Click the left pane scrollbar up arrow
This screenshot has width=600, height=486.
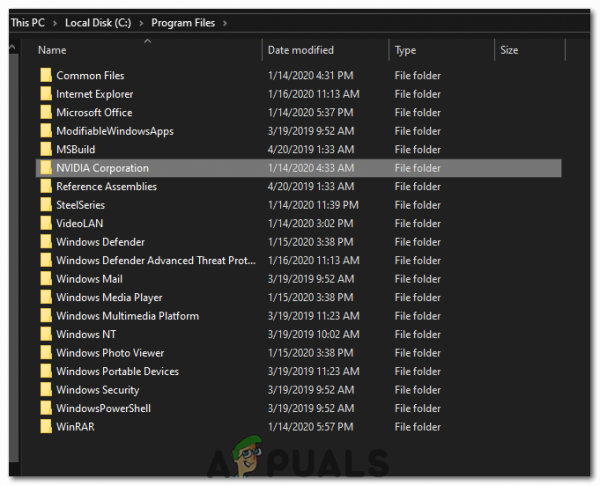click(13, 47)
